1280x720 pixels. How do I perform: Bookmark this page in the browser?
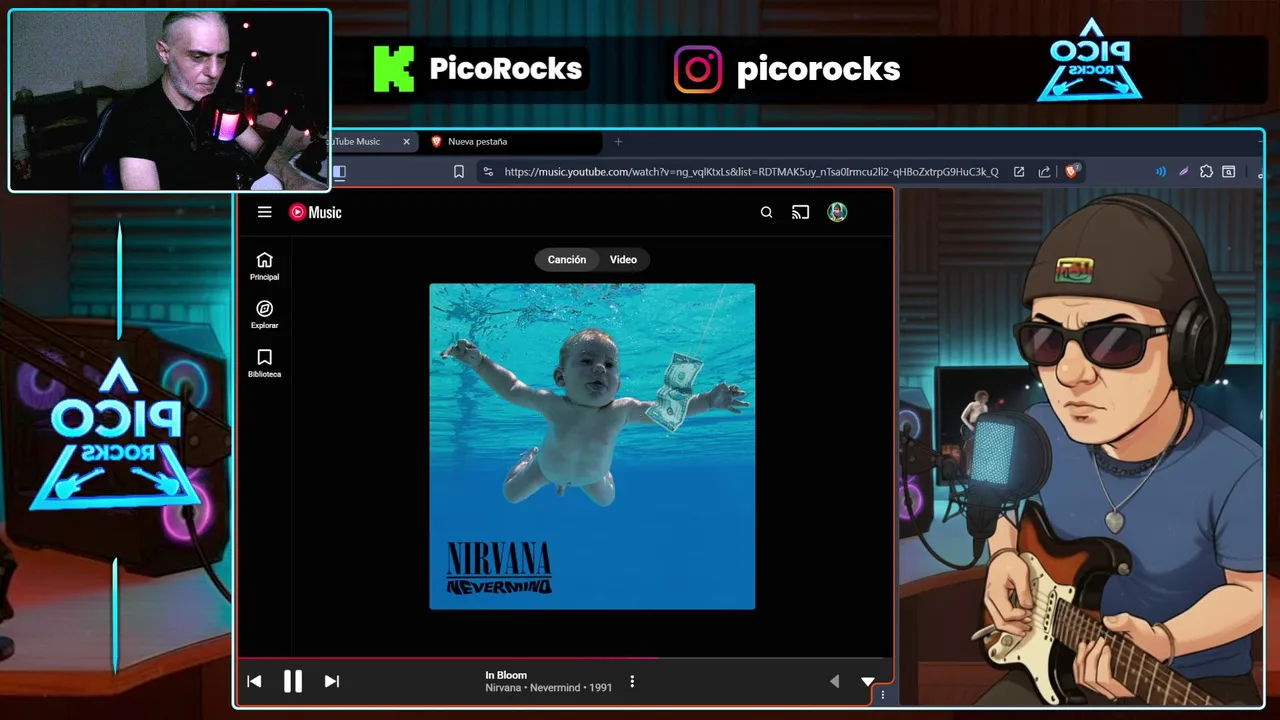(x=459, y=172)
